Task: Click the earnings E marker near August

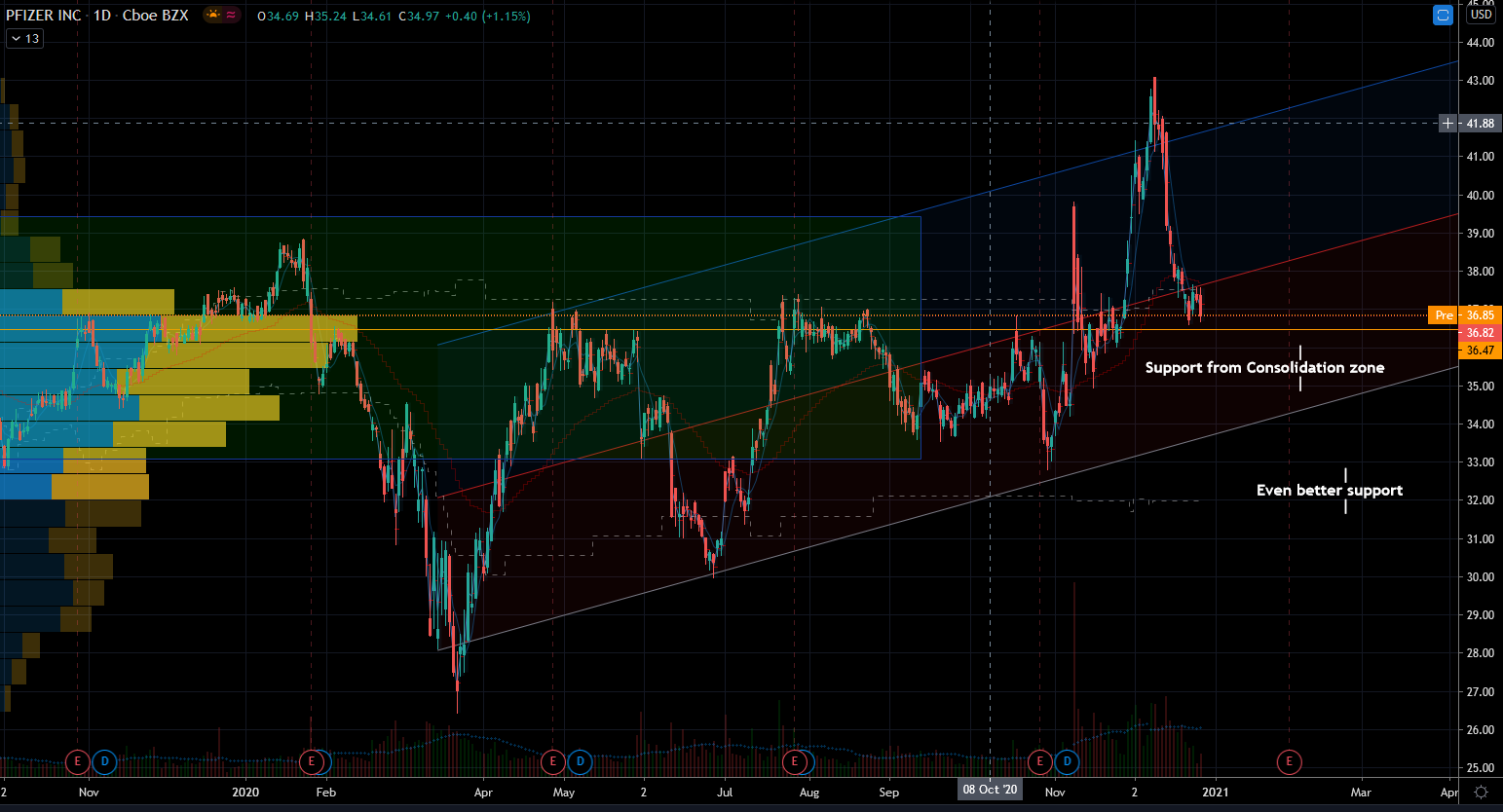Action: point(795,761)
